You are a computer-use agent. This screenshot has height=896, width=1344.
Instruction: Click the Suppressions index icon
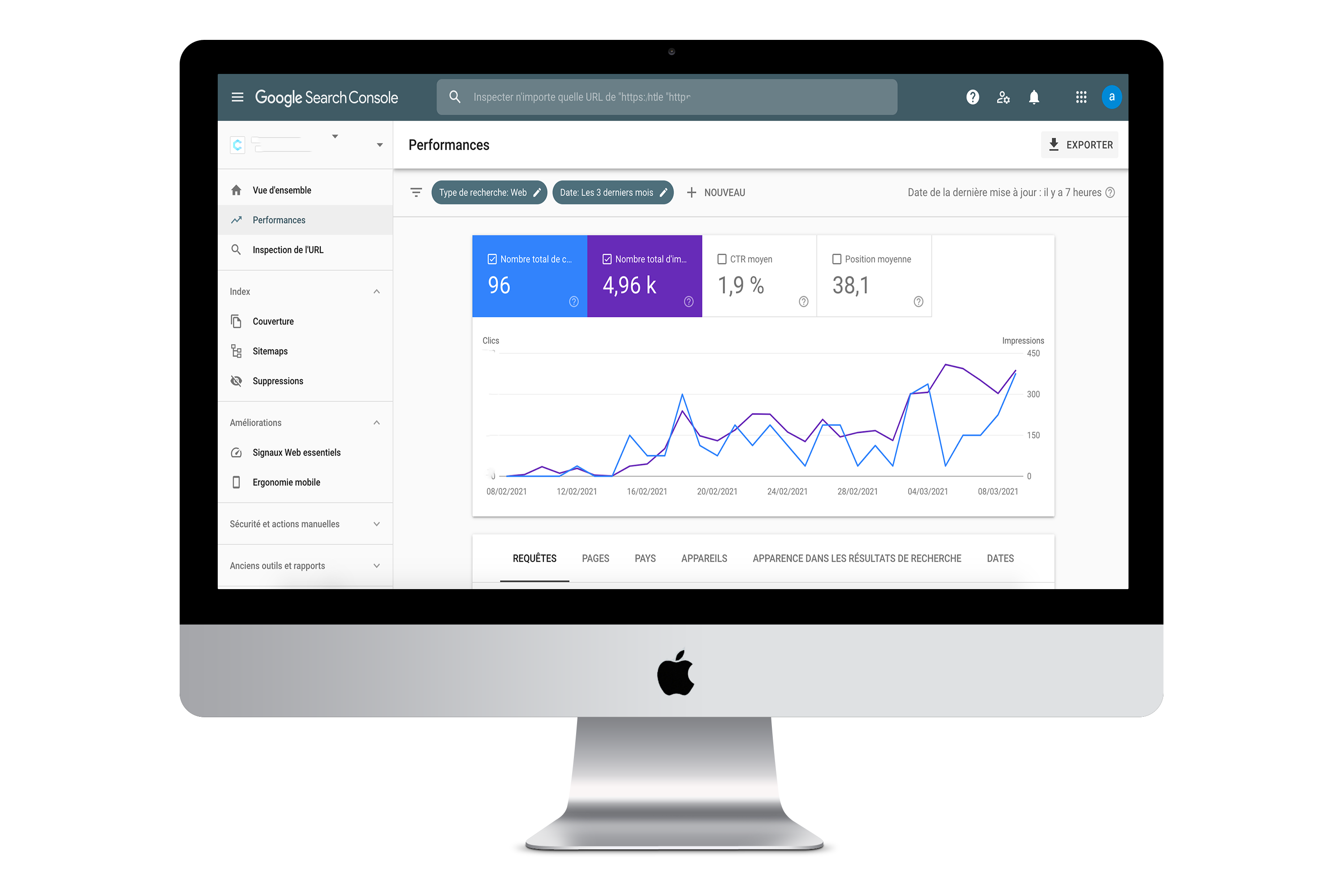[x=236, y=381]
